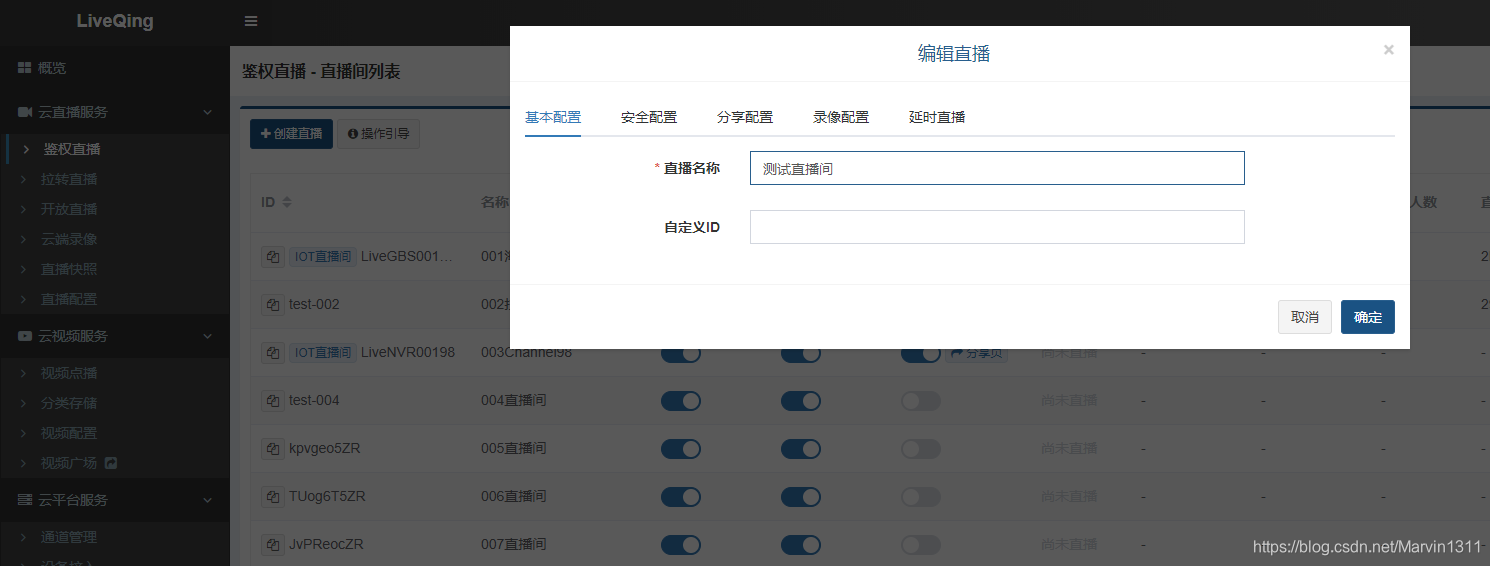Copy the kpvgeo5ZR ID via its icon

pos(272,448)
